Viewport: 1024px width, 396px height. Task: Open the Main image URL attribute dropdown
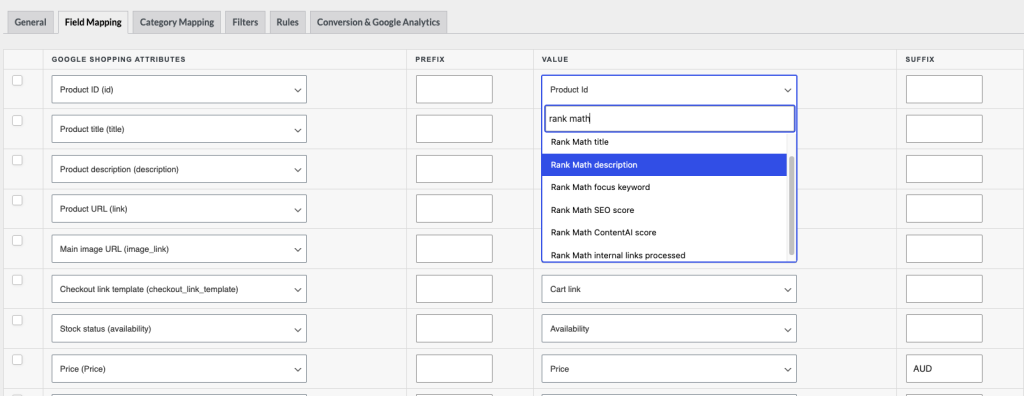click(179, 249)
